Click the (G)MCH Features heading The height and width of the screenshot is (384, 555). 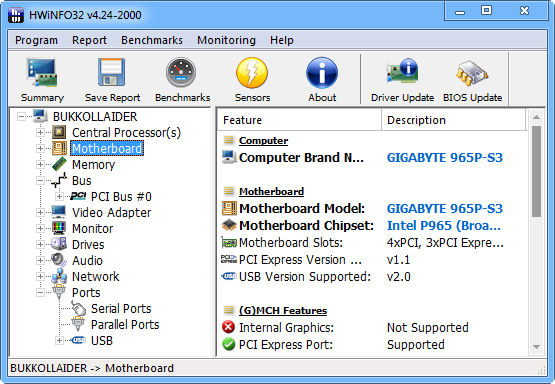[x=283, y=310]
